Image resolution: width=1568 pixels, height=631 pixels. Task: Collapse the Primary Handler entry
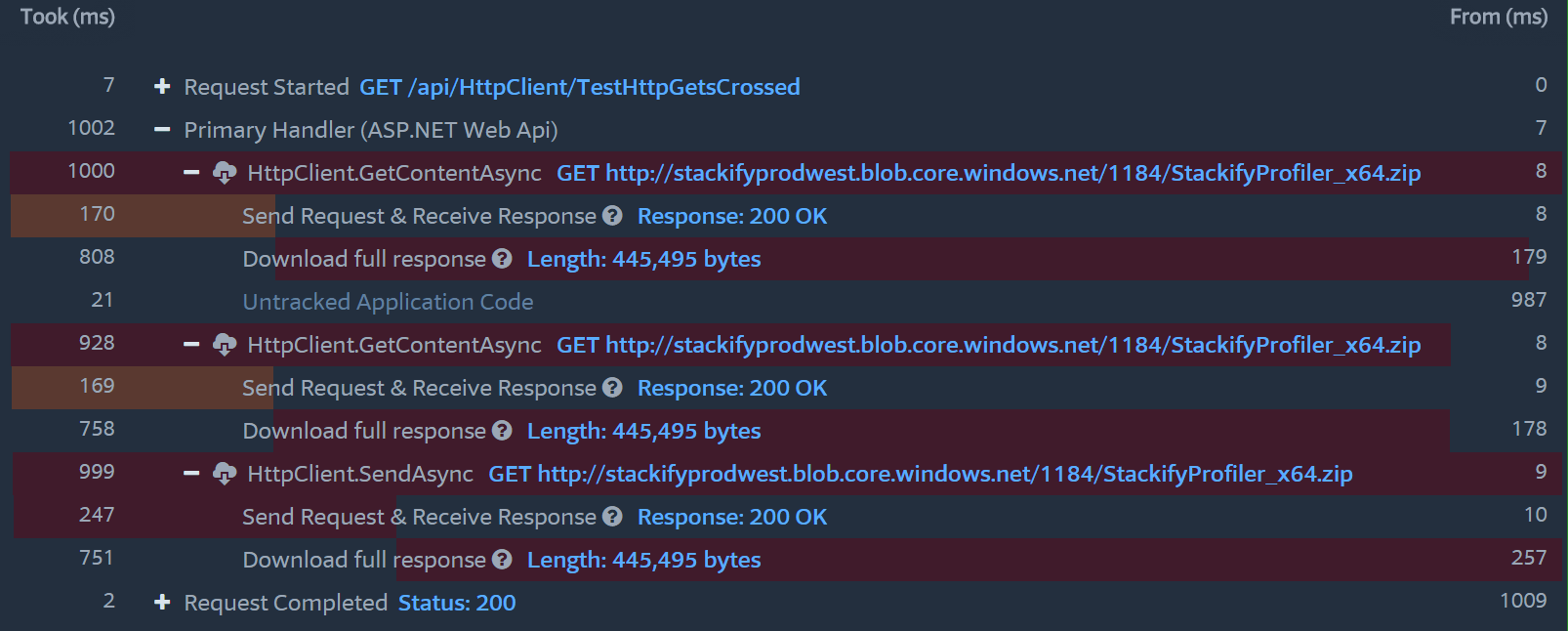(161, 129)
